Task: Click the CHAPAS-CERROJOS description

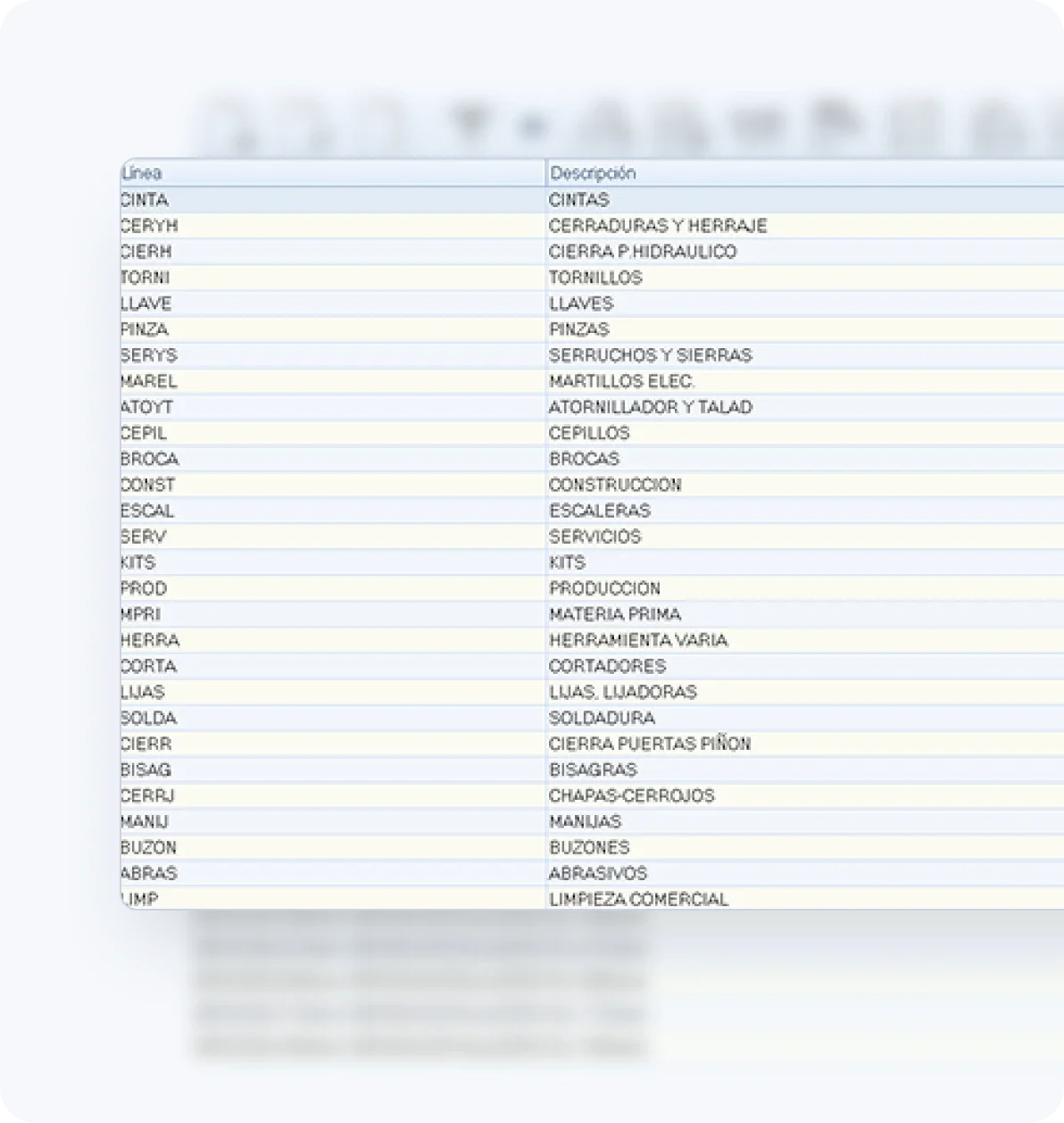Action: coord(632,795)
